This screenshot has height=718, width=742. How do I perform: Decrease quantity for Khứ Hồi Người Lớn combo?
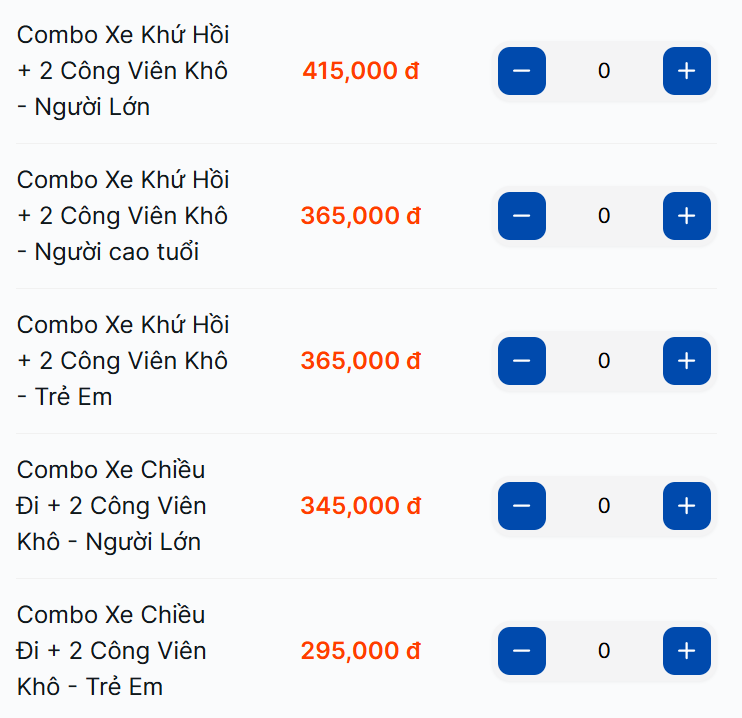pos(522,71)
